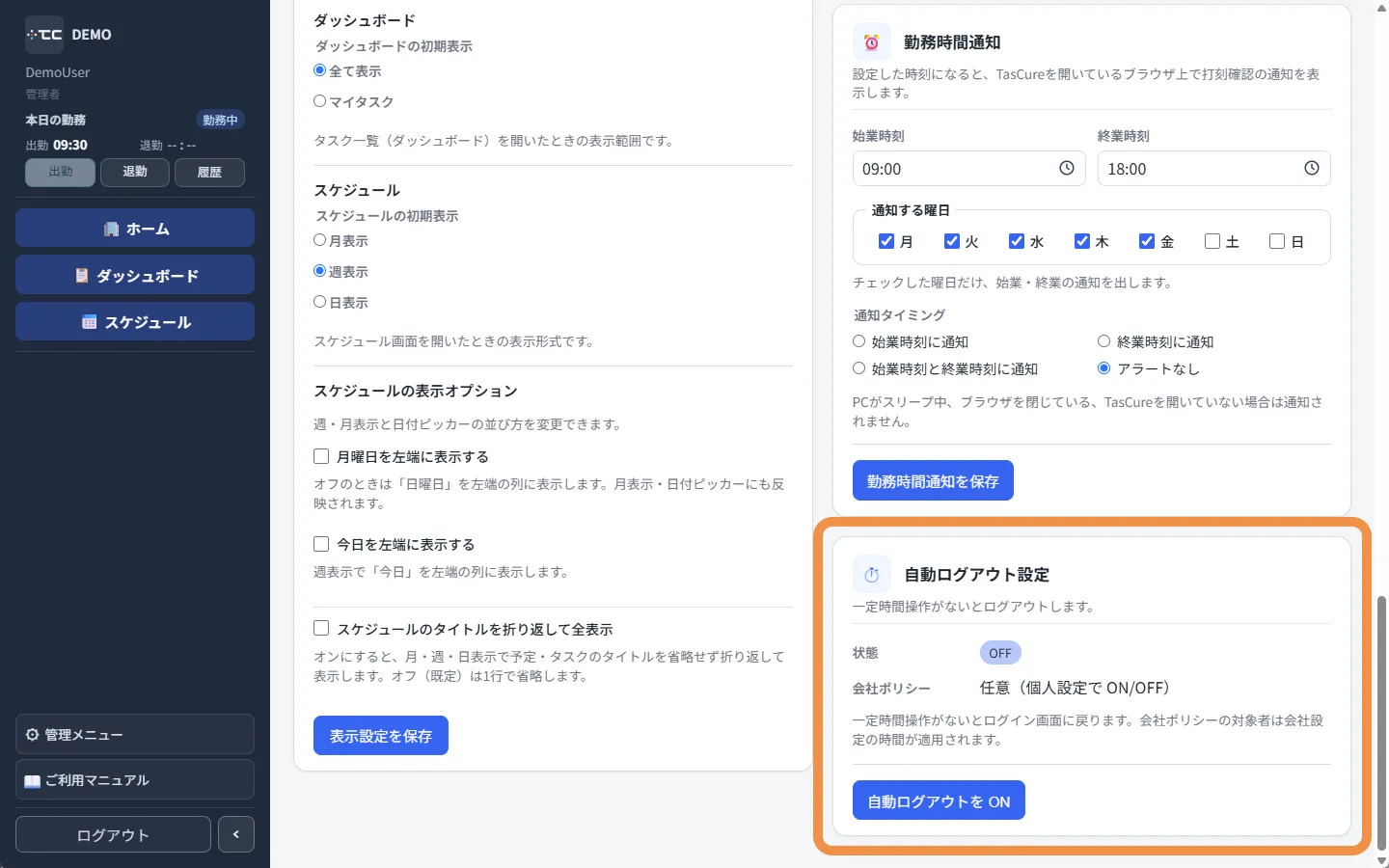Select アラートなし timing option

(1103, 368)
